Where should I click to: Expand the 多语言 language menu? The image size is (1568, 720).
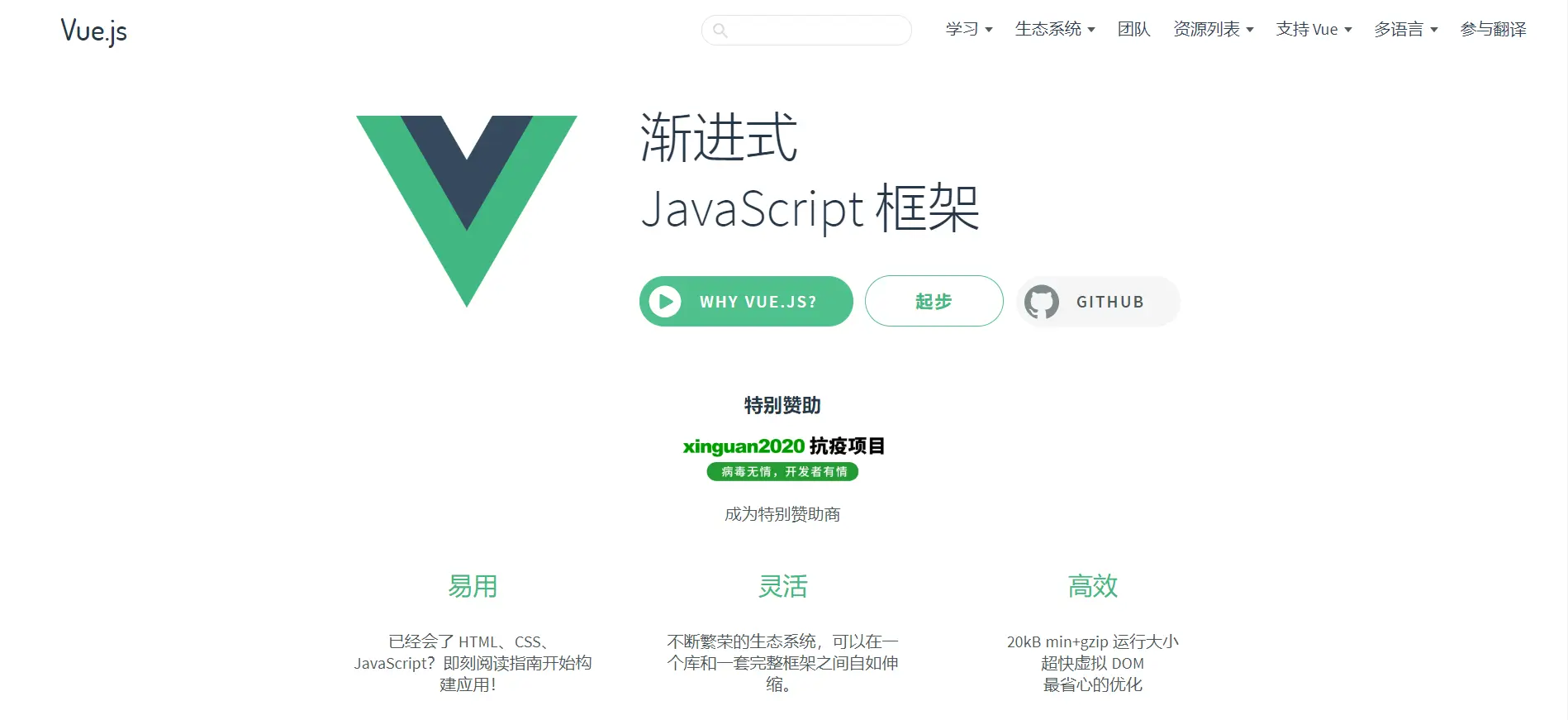(1406, 29)
